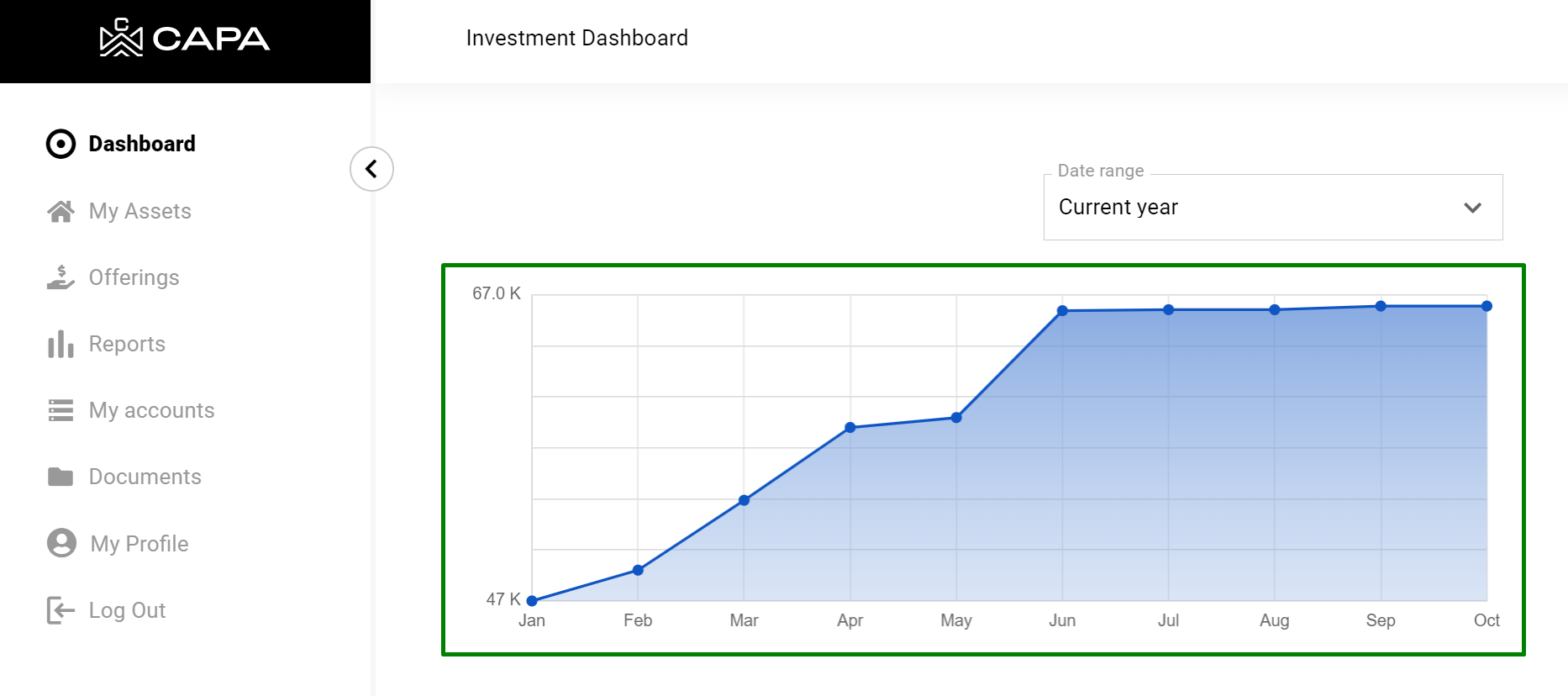This screenshot has width=1568, height=696.
Task: Click the My Assets house icon
Action: 61,211
